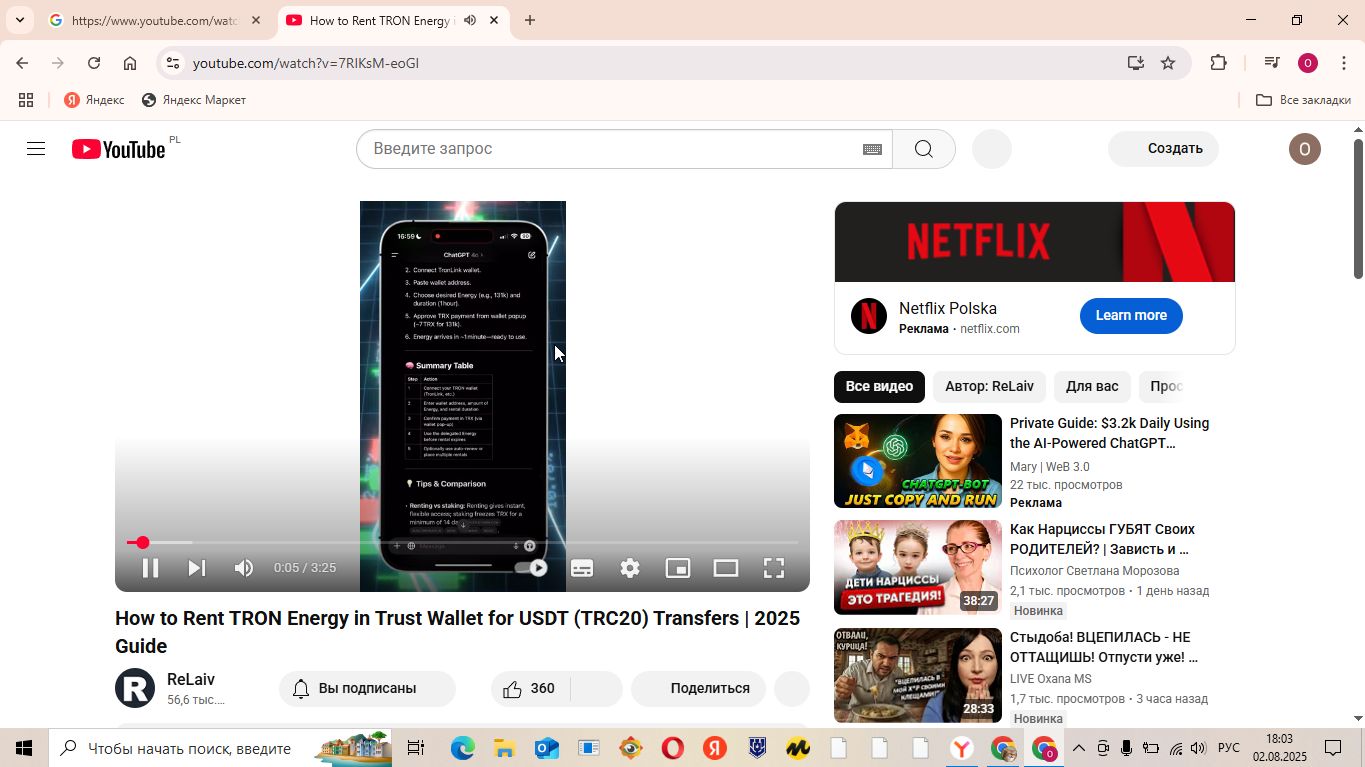Open media control icon in toolbar
The image size is (1365, 767).
pyautogui.click(x=1272, y=63)
